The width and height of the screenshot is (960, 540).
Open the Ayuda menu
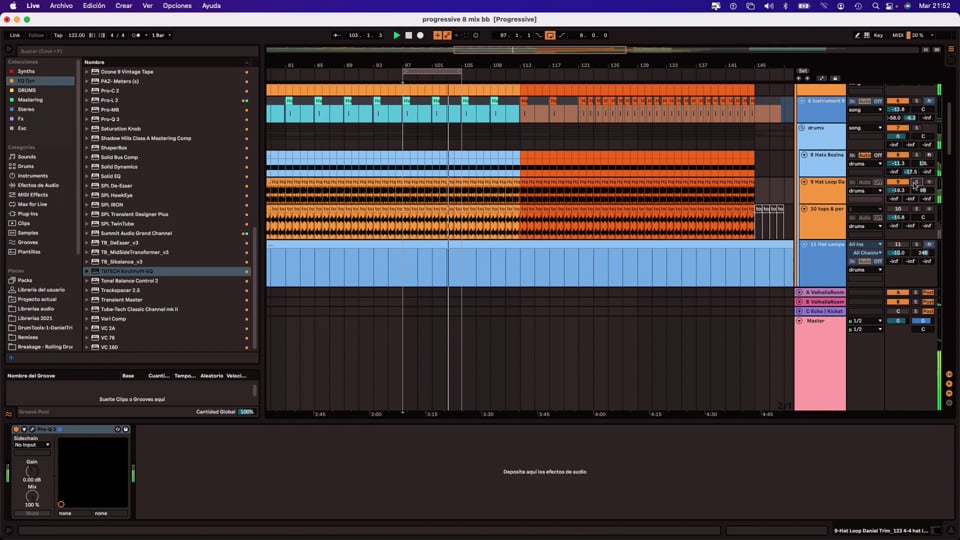[211, 6]
